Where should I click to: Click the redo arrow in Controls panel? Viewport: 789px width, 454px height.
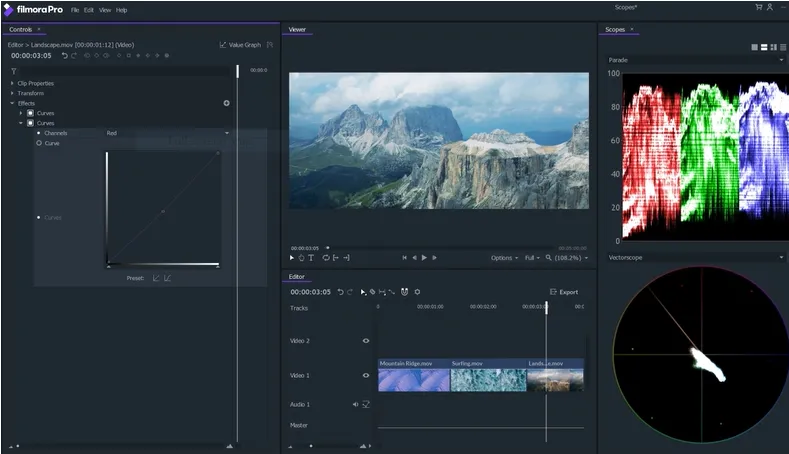pos(74,56)
